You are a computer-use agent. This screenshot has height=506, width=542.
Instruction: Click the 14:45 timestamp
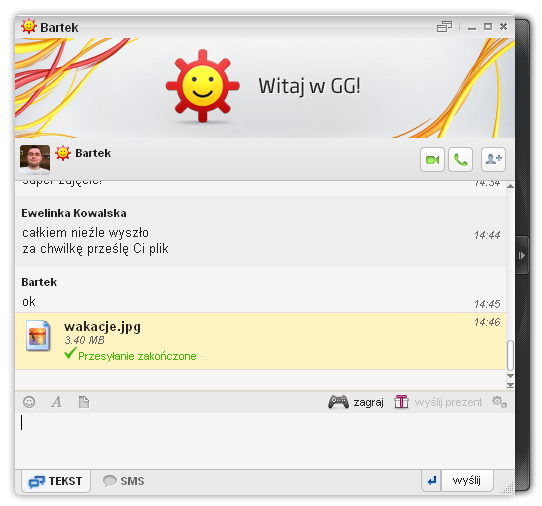(x=487, y=304)
